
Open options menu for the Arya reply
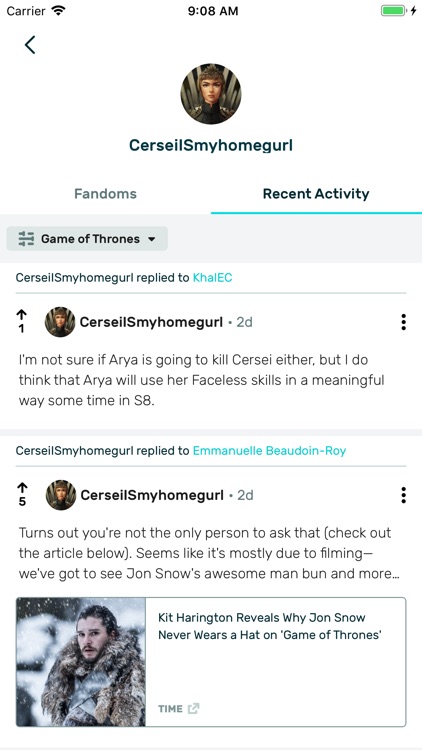point(403,322)
